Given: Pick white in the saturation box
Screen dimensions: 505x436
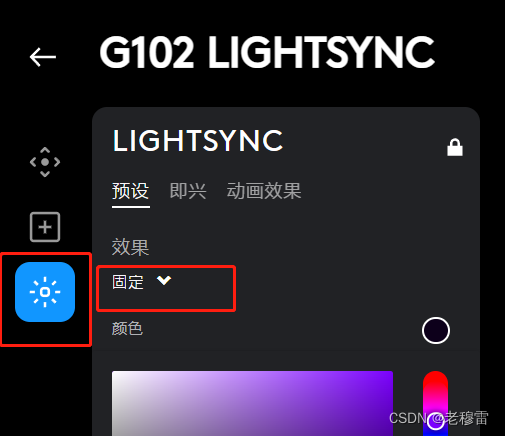Looking at the screenshot, I should pos(115,374).
